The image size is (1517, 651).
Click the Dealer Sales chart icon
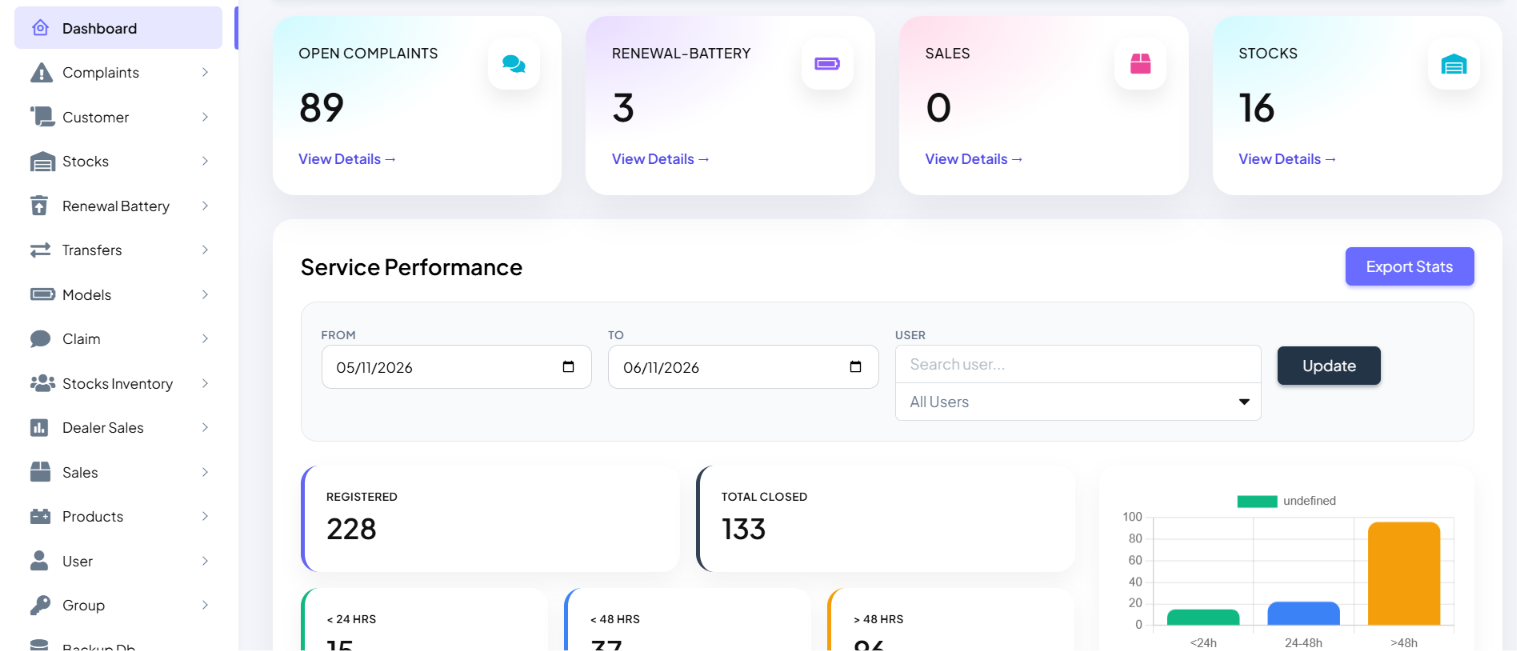[40, 428]
